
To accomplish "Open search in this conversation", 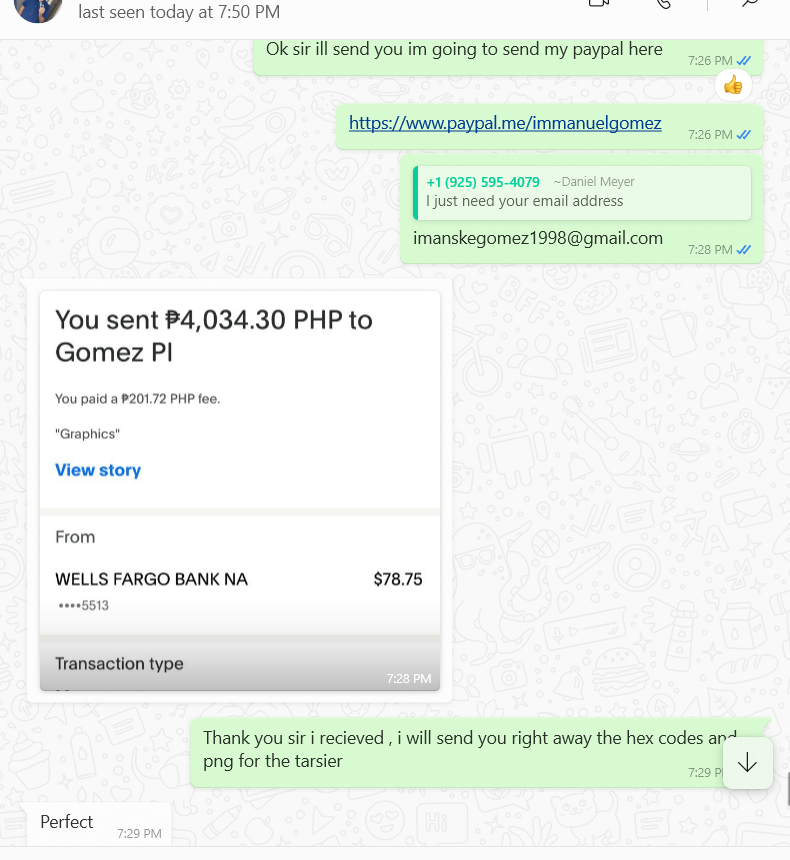I will (x=748, y=3).
